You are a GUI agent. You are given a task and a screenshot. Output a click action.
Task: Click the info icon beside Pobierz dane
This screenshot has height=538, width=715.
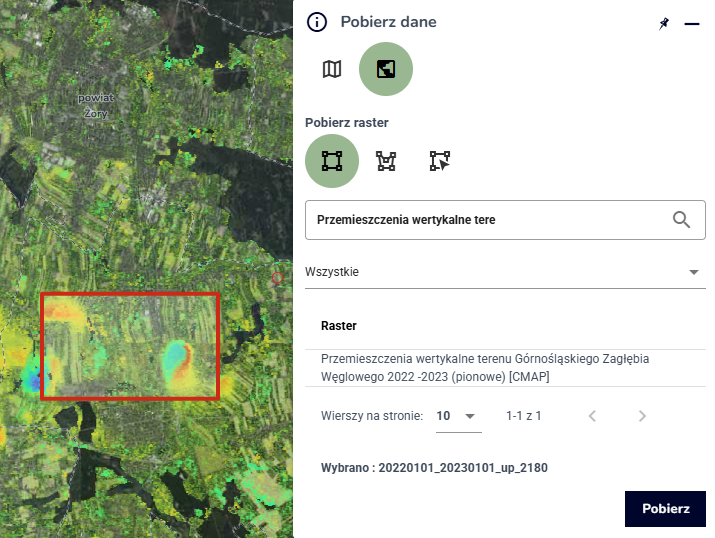click(317, 22)
